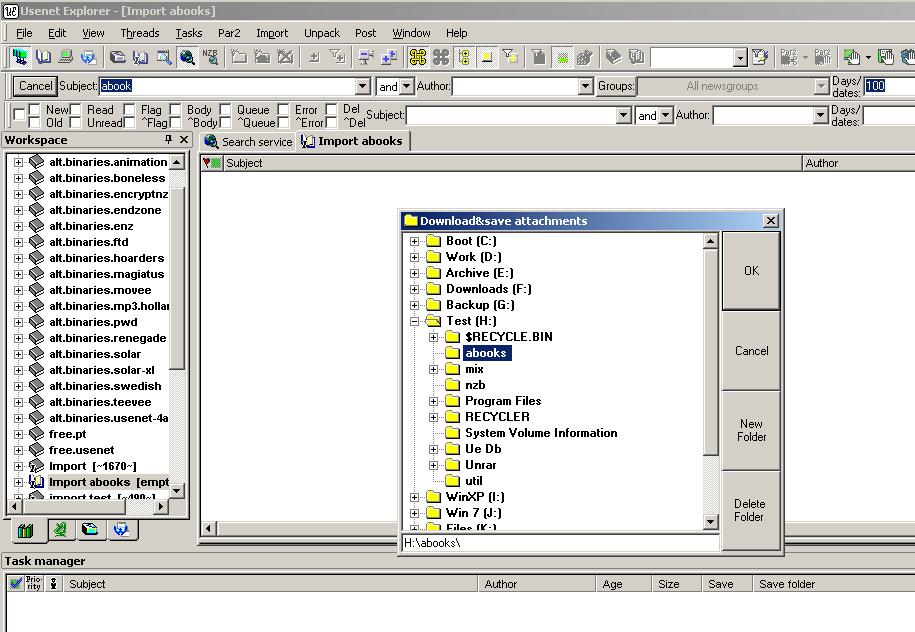The height and width of the screenshot is (632, 915).
Task: Click the pin icon on Workspace panel
Action: tap(168, 140)
